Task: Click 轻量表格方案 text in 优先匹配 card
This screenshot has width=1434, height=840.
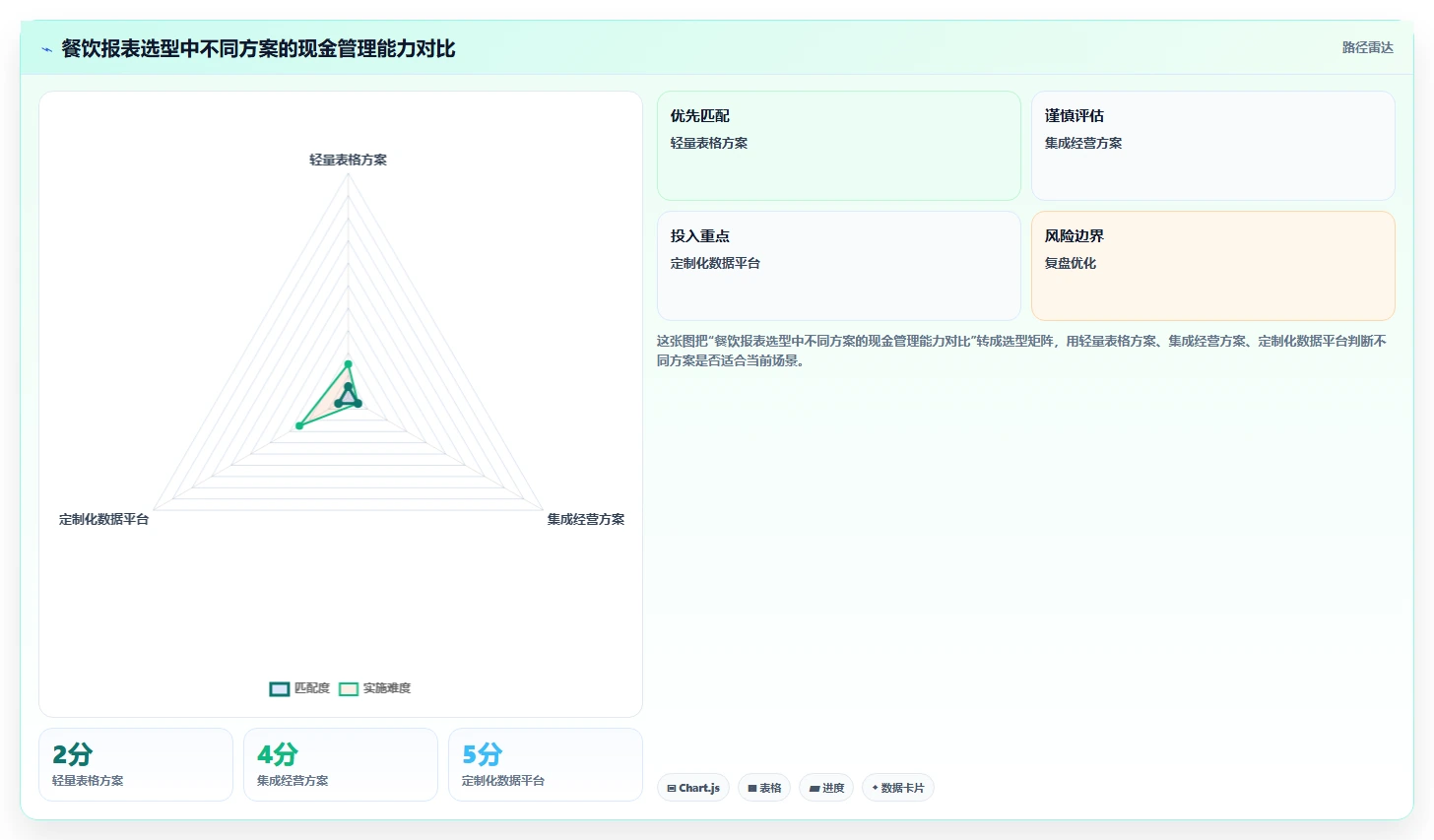Action: coord(709,143)
